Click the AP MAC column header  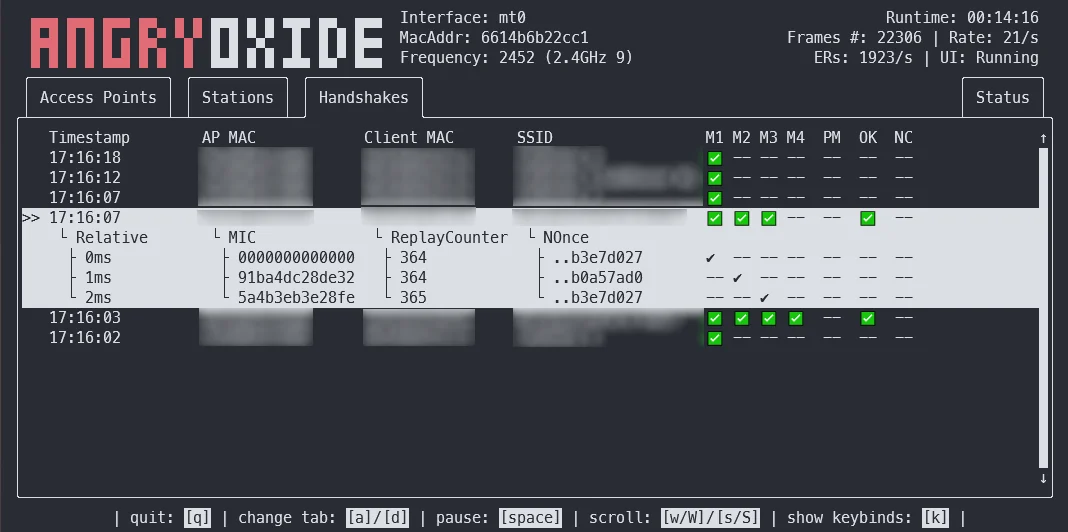point(229,138)
